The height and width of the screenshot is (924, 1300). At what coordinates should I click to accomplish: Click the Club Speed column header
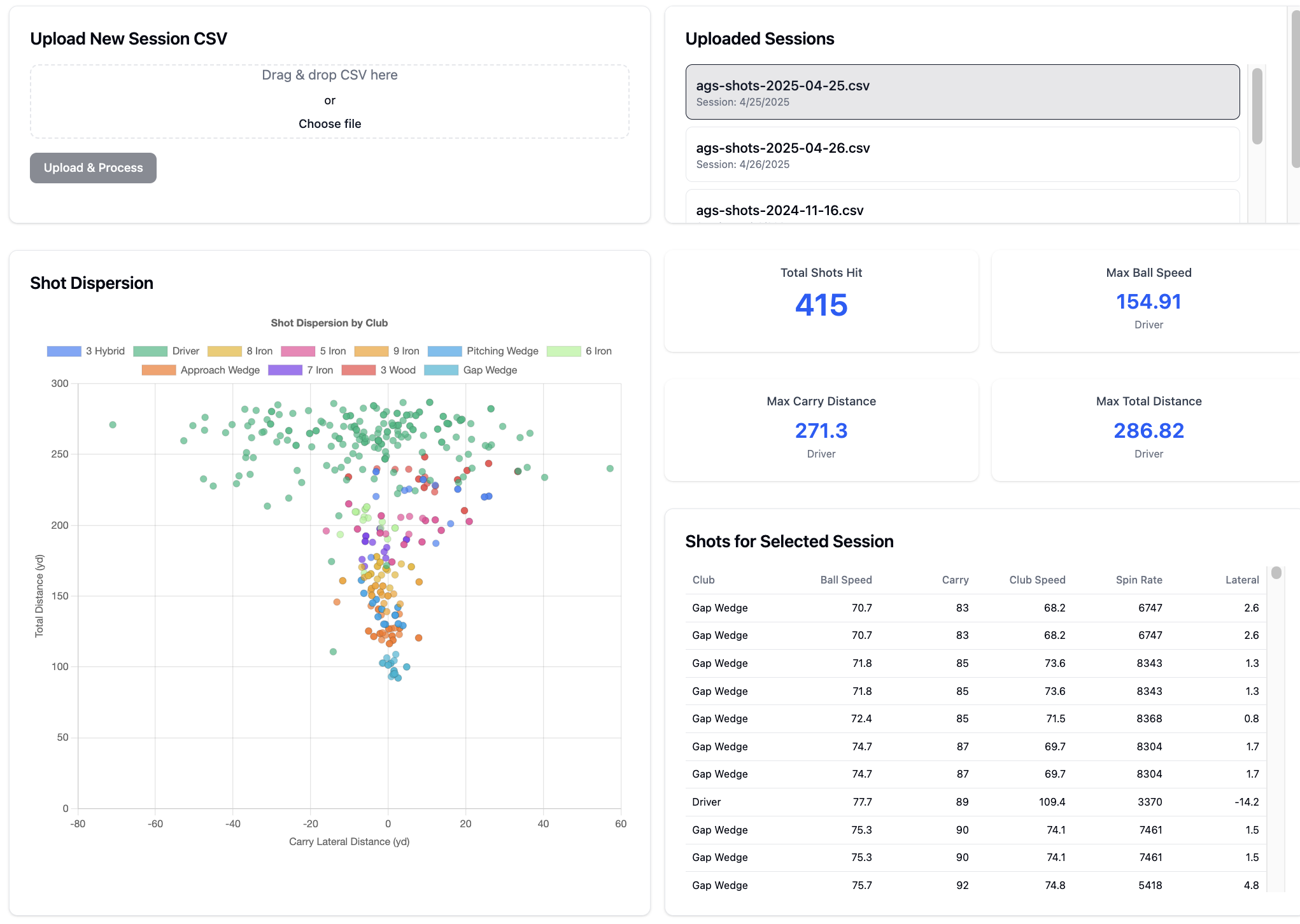click(1037, 580)
